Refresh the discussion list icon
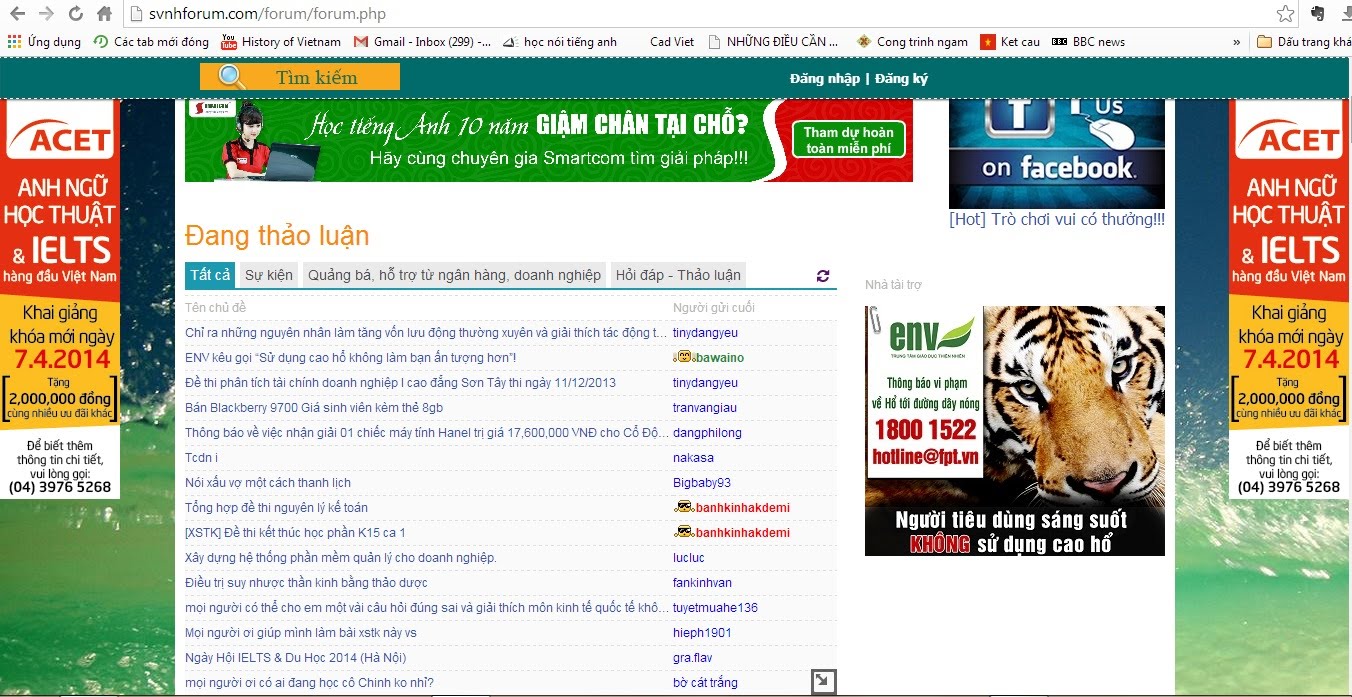 pyautogui.click(x=823, y=276)
